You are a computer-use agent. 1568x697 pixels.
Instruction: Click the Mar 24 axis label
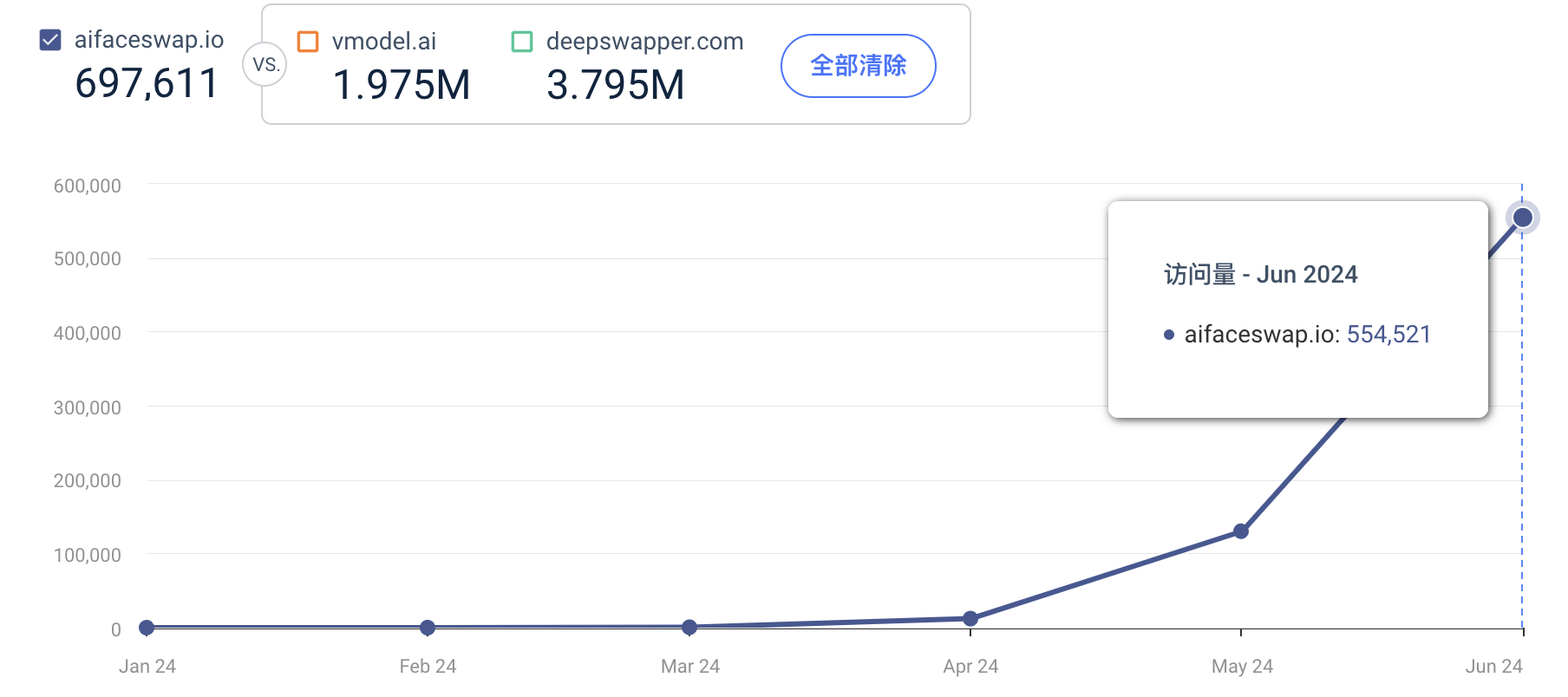(x=690, y=666)
